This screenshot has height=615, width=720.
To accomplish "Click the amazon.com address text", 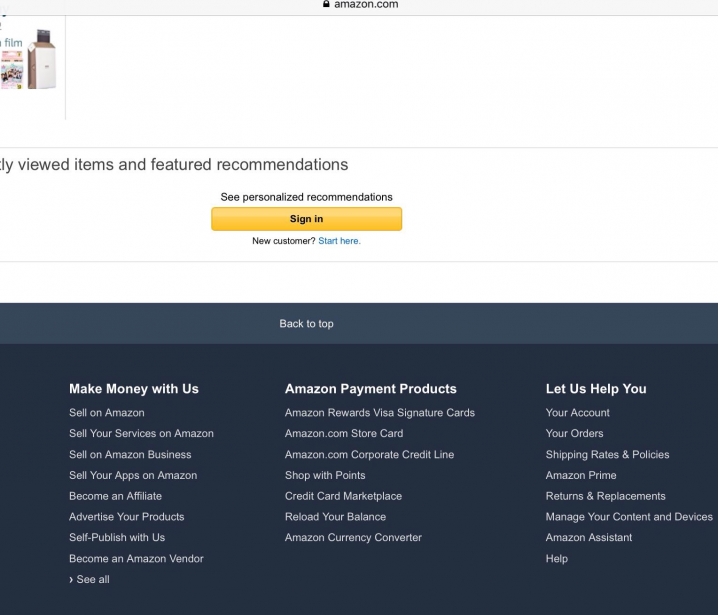I will click(366, 5).
